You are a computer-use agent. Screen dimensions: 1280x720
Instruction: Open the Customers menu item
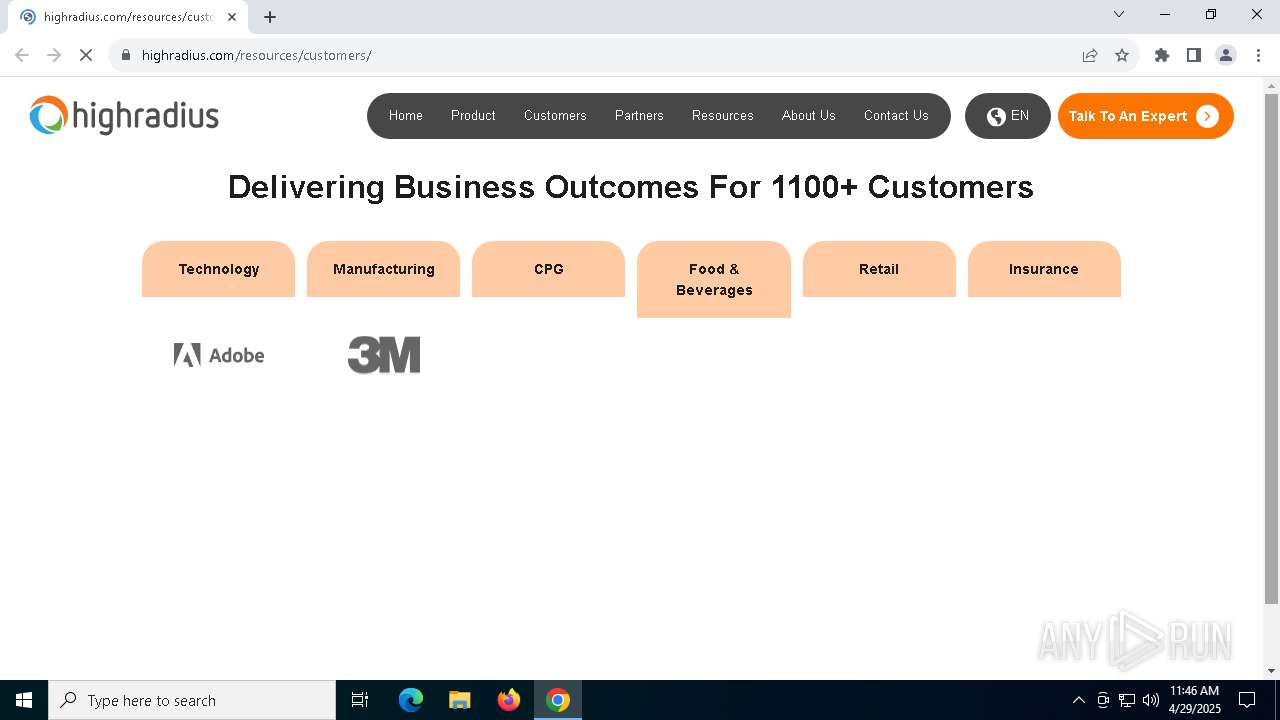click(x=555, y=116)
